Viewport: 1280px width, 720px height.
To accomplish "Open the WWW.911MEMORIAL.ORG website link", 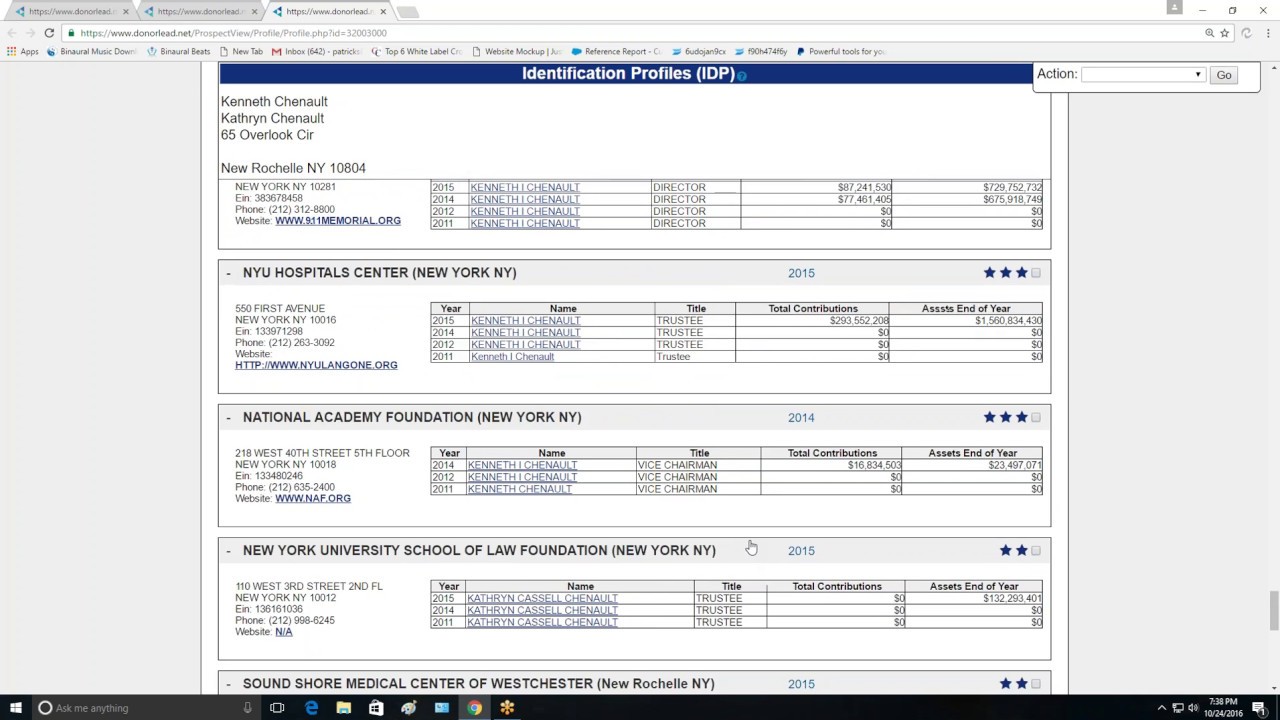I will tap(338, 221).
